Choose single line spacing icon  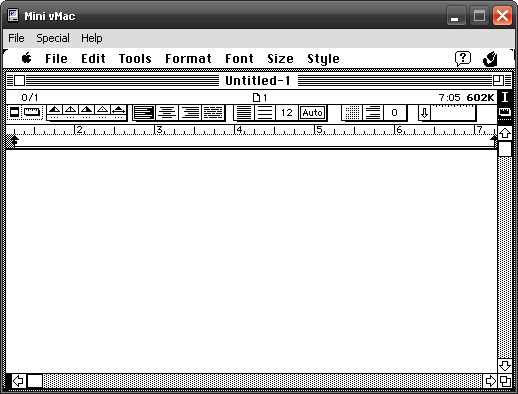244,113
